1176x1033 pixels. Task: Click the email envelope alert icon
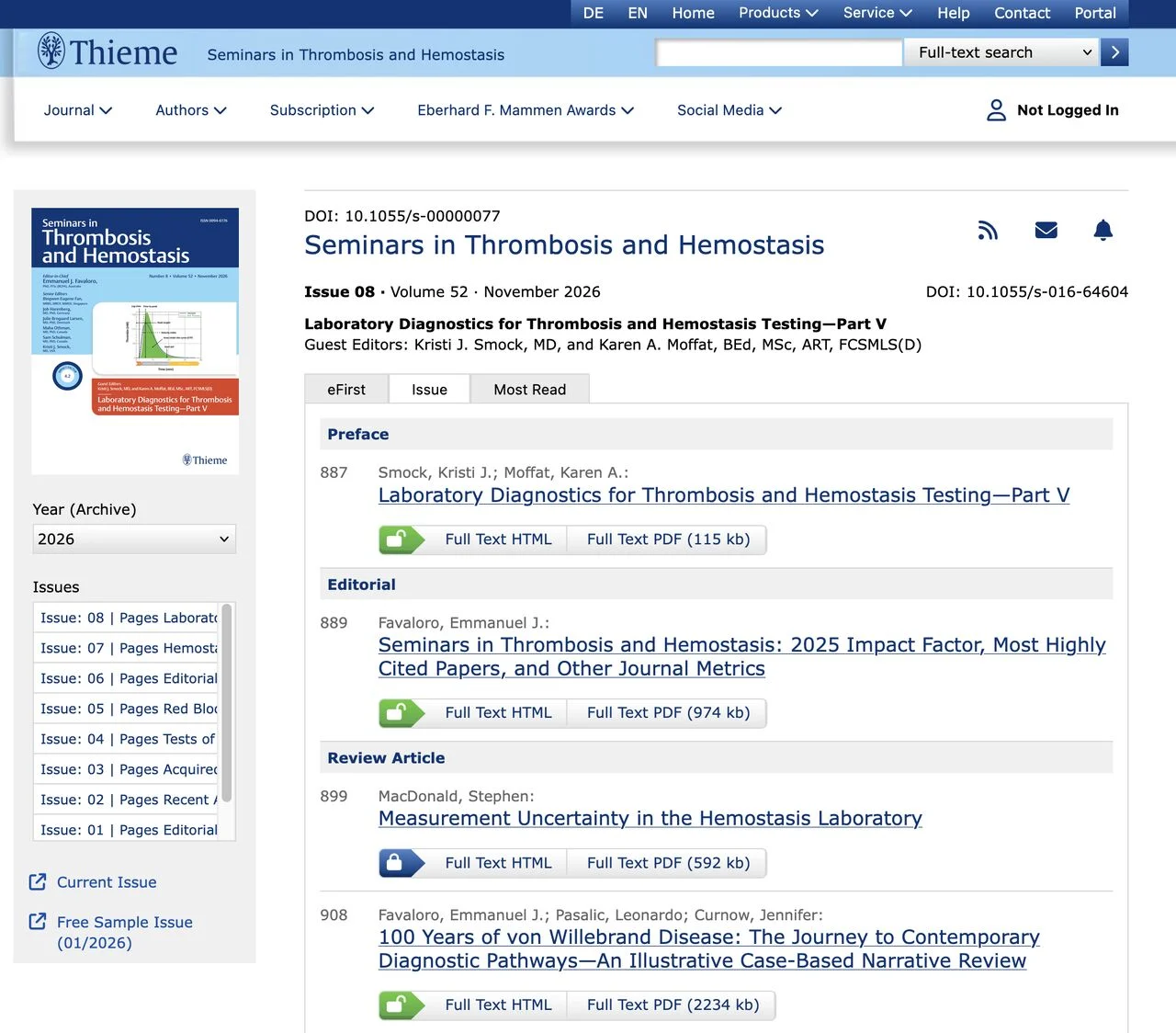pos(1046,230)
